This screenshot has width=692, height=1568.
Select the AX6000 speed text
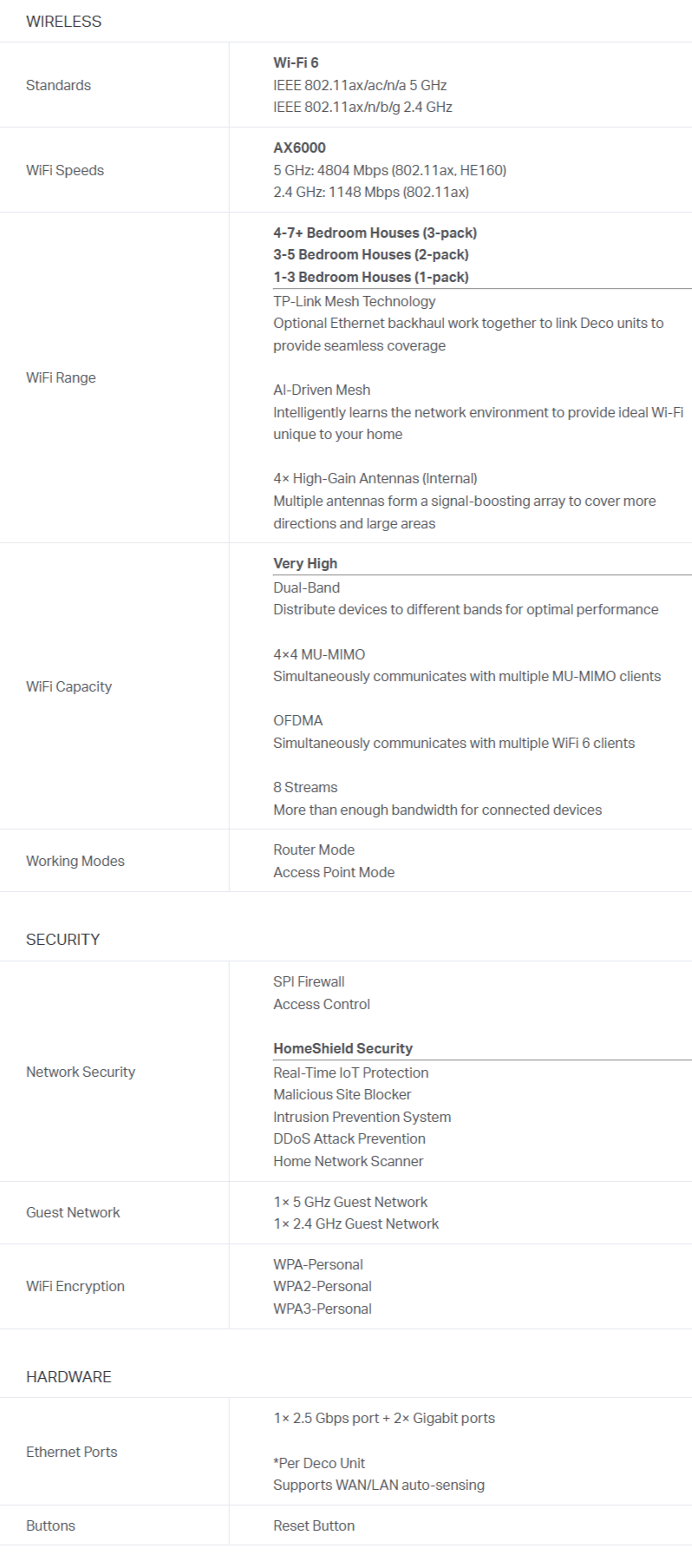click(299, 148)
